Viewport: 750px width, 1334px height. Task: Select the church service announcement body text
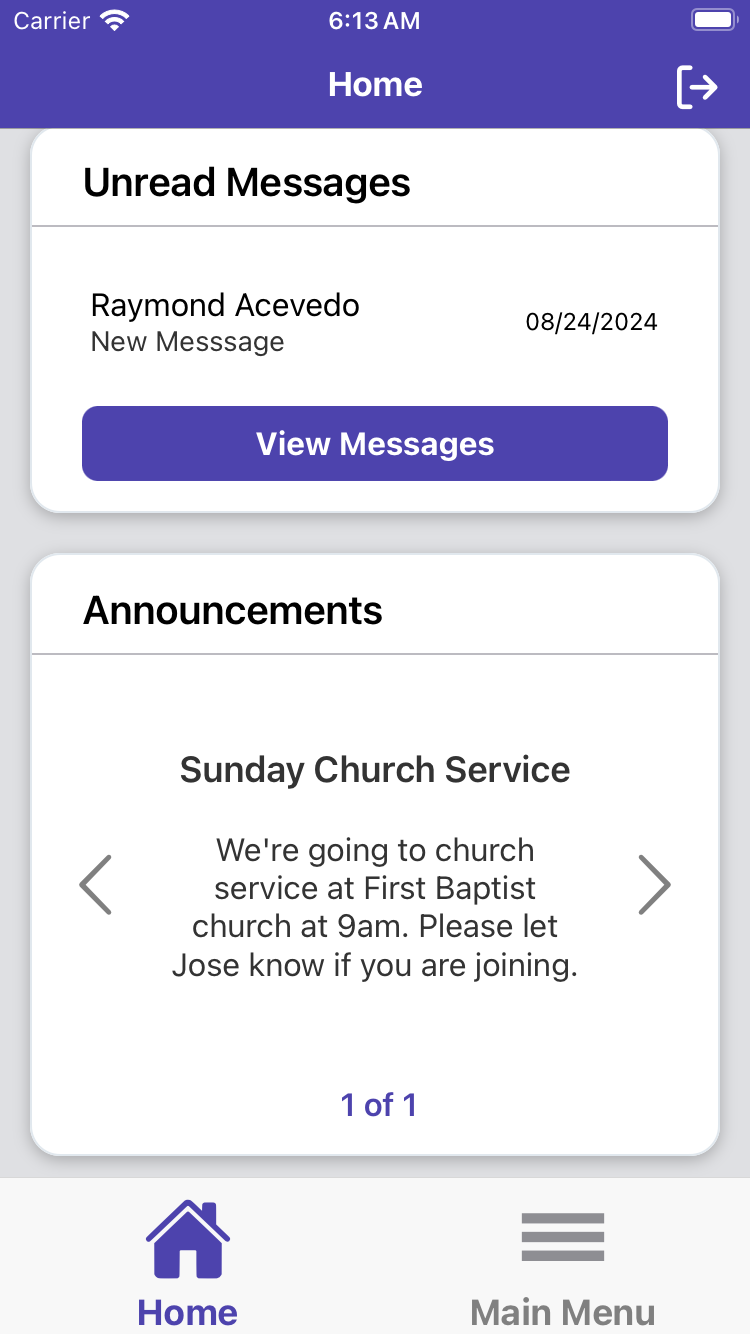click(x=375, y=908)
